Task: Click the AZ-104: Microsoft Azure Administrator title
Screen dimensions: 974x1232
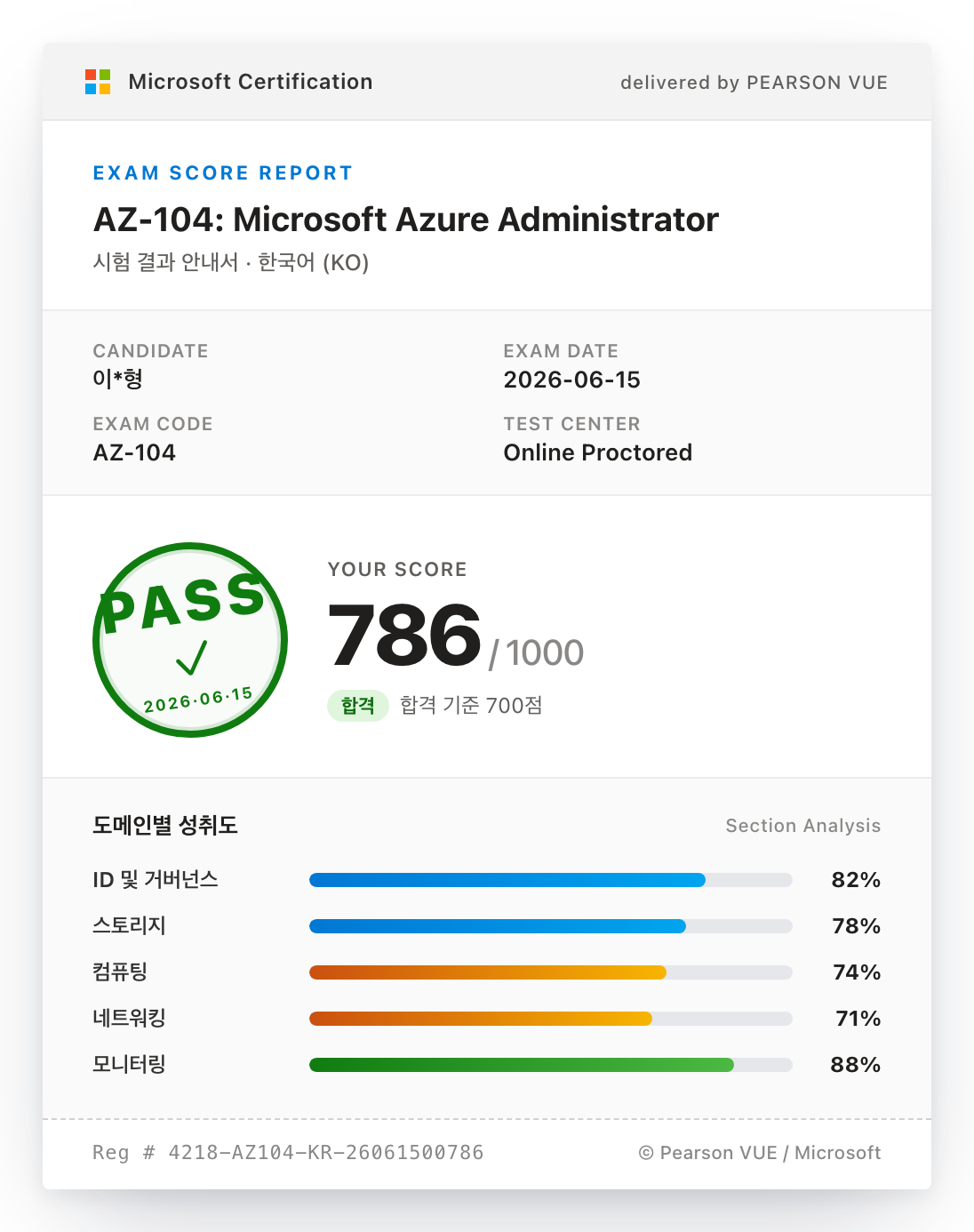Action: click(x=405, y=220)
